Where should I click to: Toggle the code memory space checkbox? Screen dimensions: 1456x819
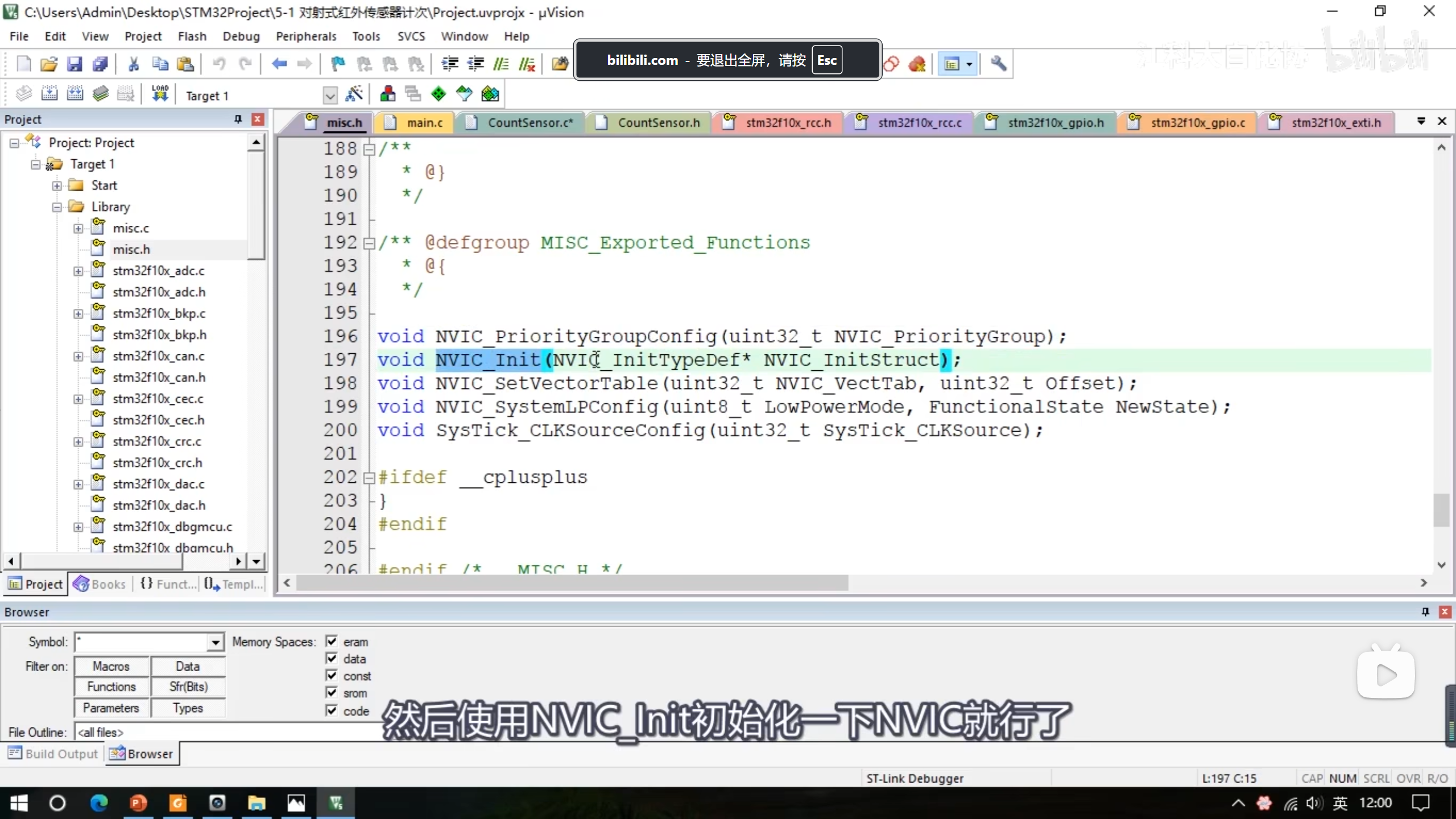pyautogui.click(x=332, y=710)
